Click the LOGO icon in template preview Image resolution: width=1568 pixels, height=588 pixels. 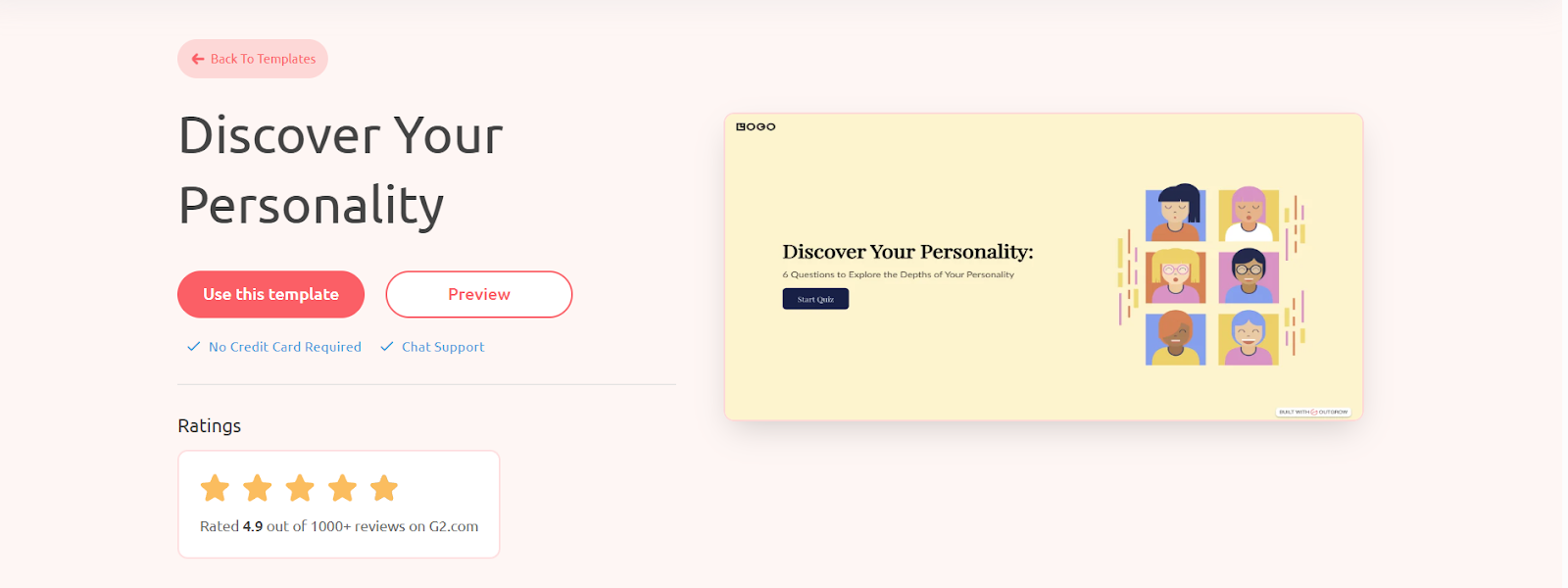(x=756, y=126)
